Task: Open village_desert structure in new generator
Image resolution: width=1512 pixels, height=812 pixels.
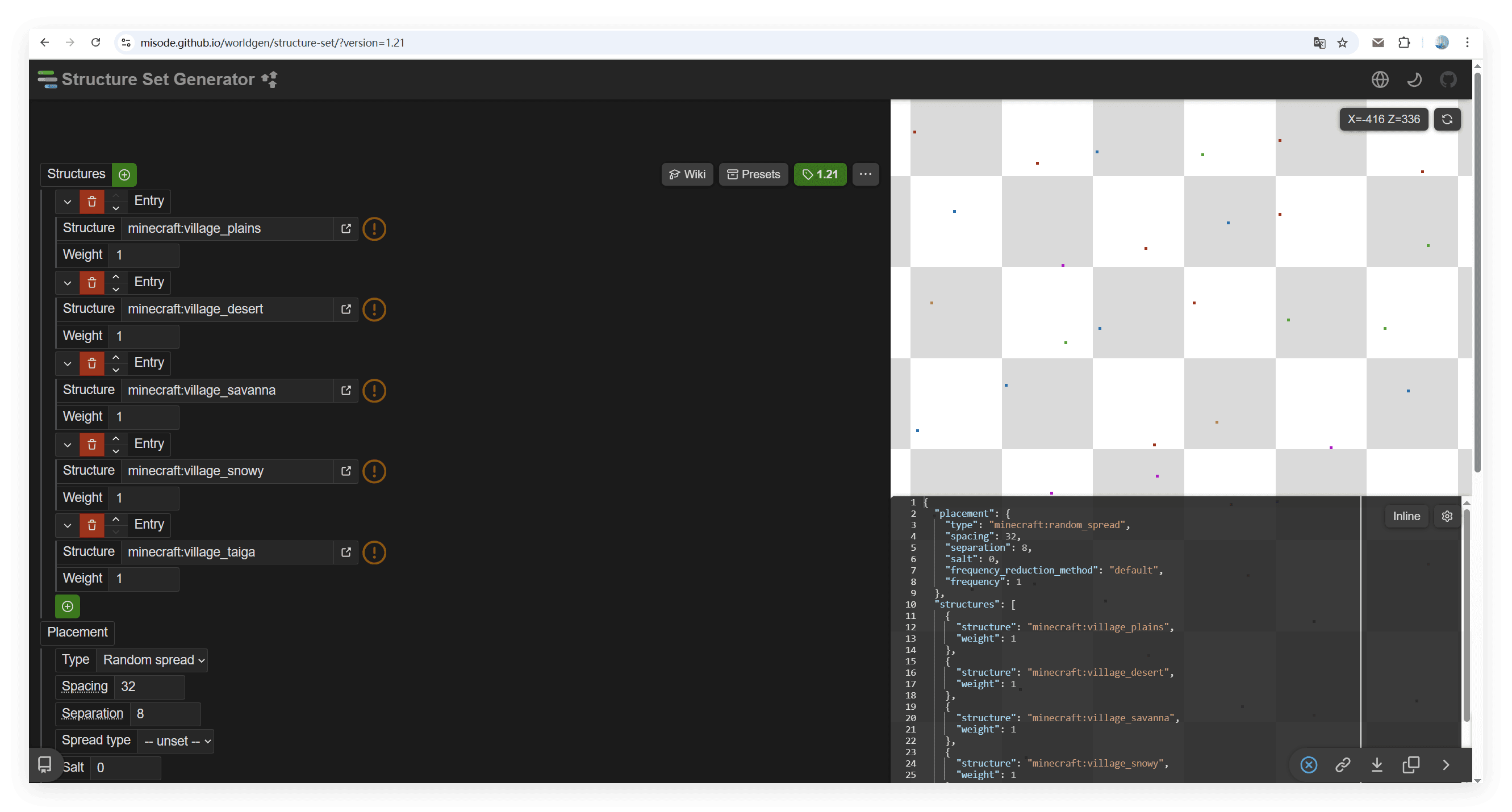Action: pos(346,309)
